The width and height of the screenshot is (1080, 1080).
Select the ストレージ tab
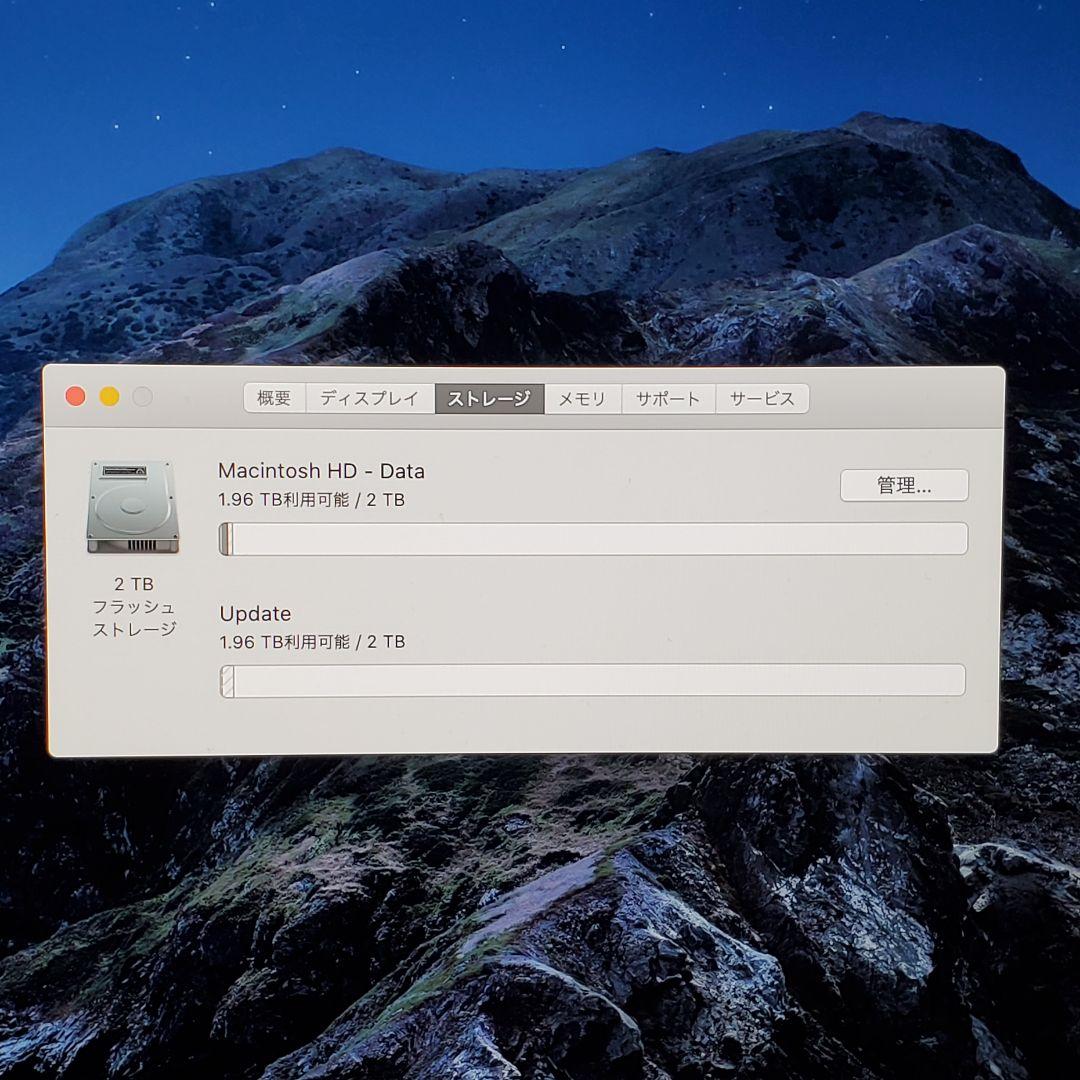pos(489,397)
